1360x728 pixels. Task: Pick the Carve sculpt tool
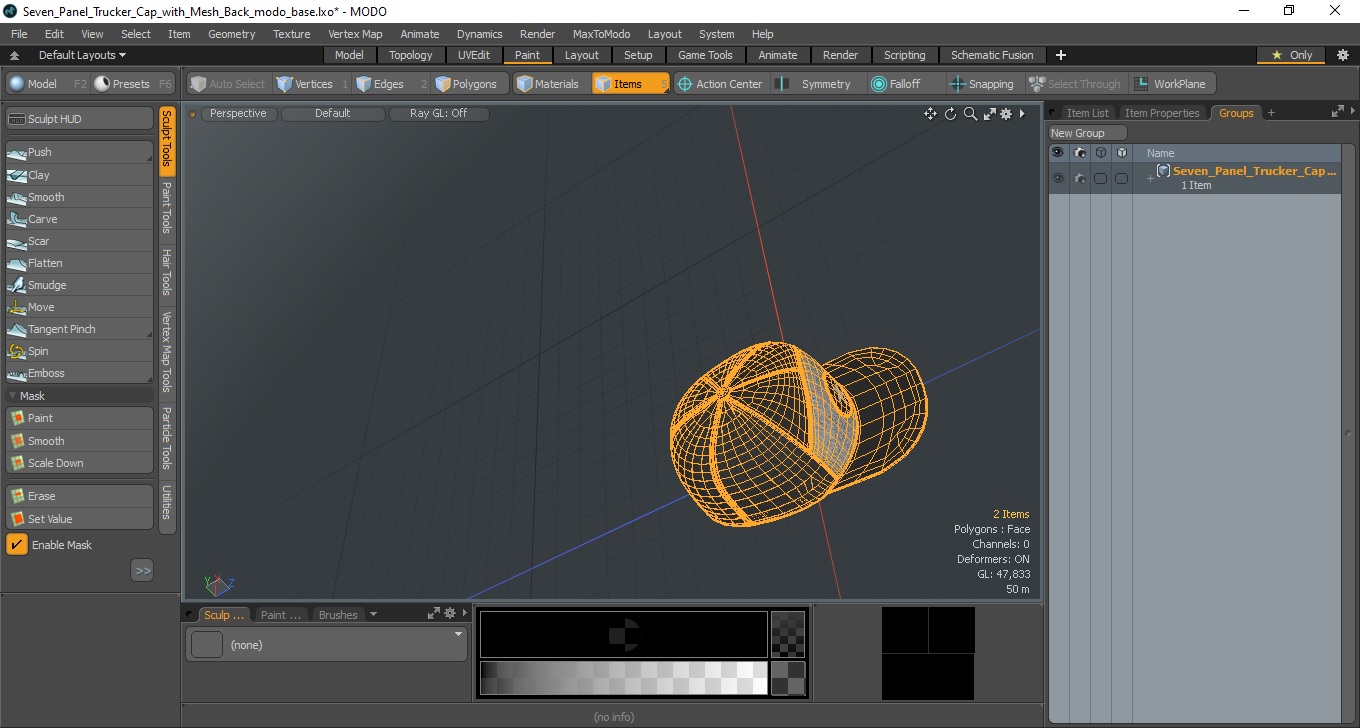click(79, 219)
